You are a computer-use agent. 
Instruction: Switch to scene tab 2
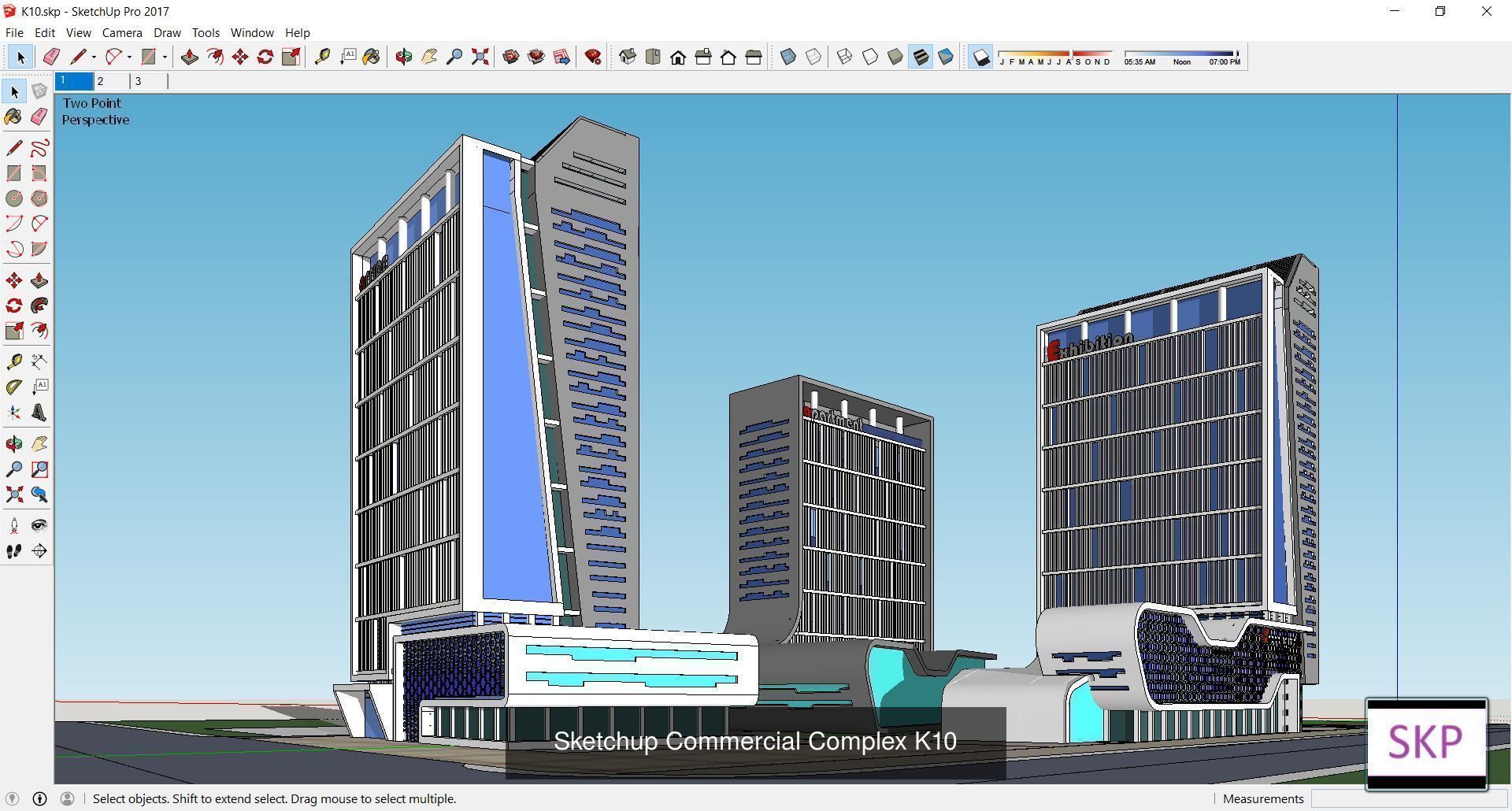coord(111,81)
